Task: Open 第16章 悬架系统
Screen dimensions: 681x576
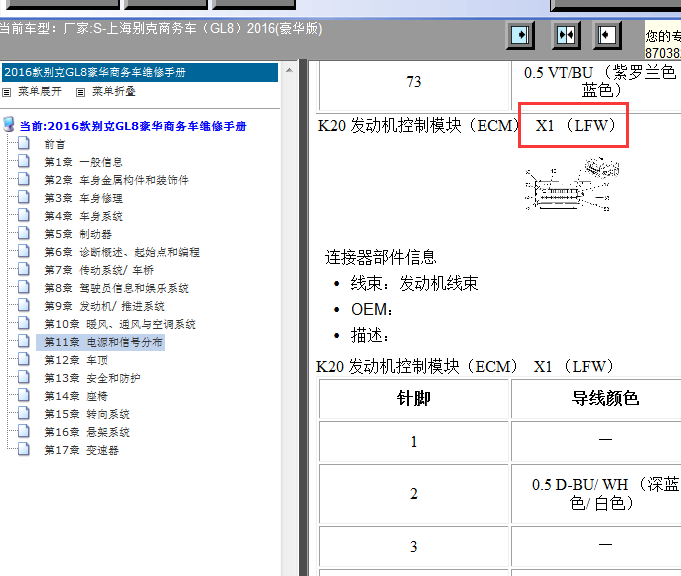Action: [87, 432]
